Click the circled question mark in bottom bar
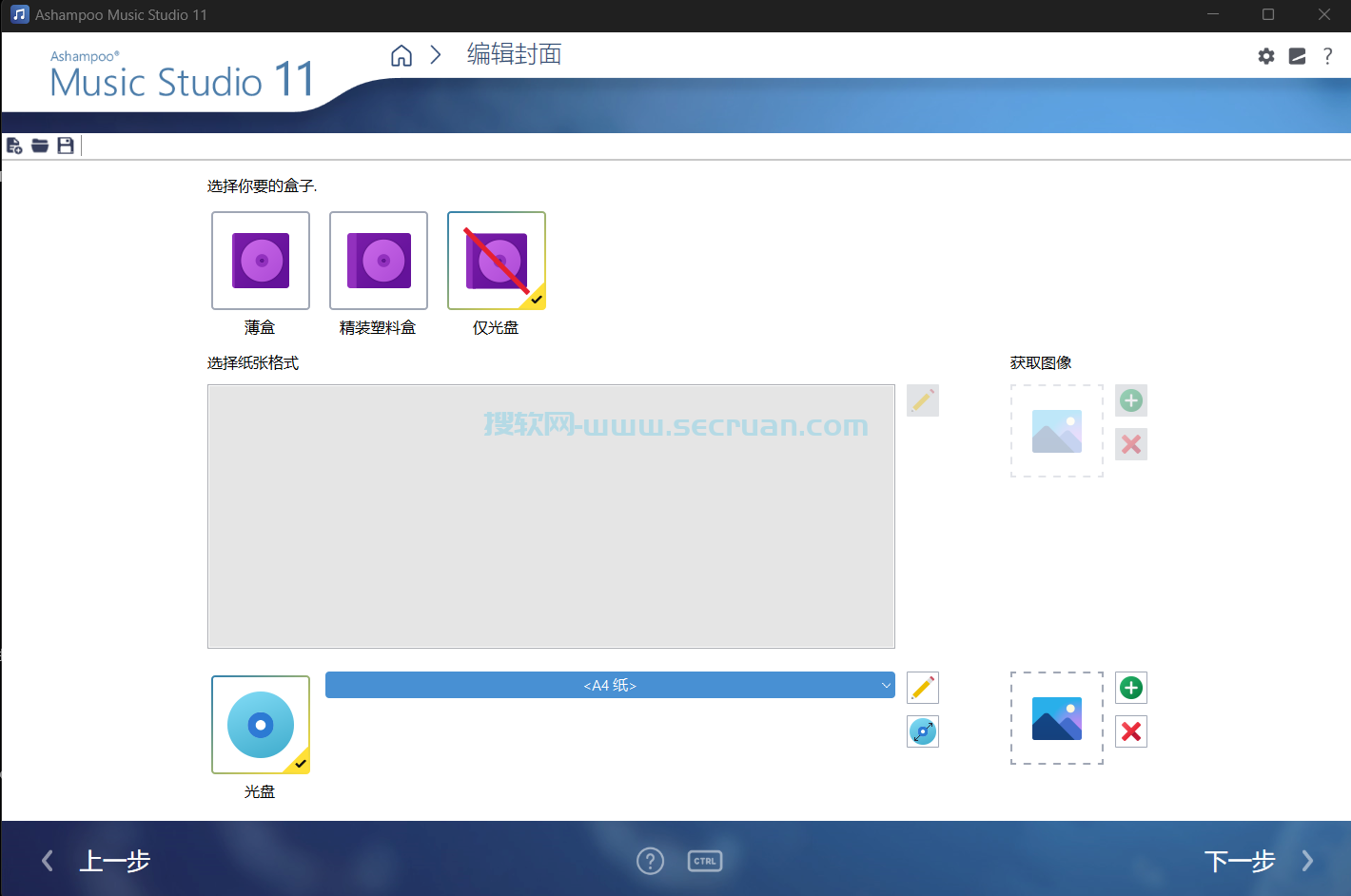This screenshot has width=1351, height=896. click(651, 861)
